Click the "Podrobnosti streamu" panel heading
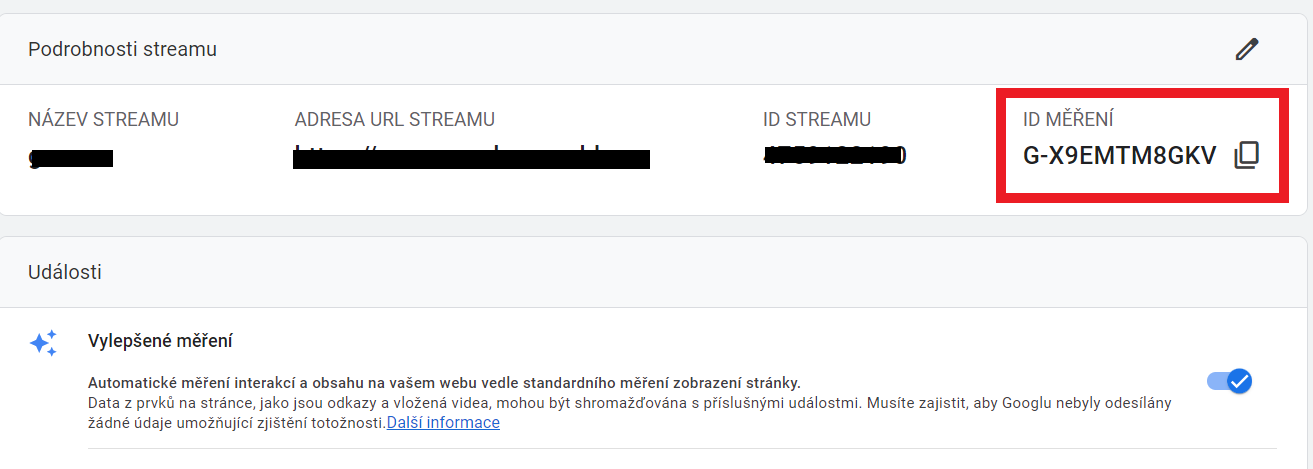 (122, 49)
